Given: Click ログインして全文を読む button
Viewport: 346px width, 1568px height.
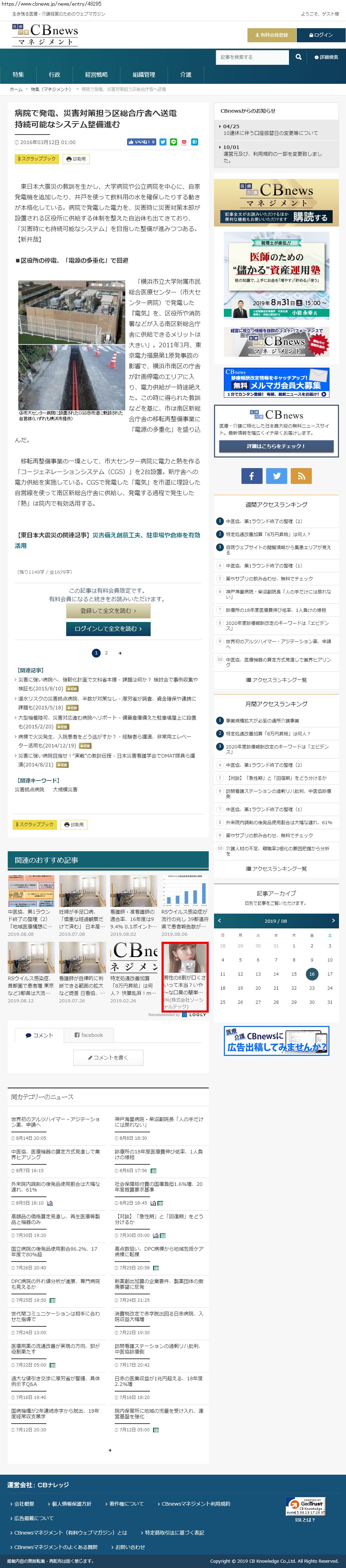Looking at the screenshot, I should click(x=108, y=629).
